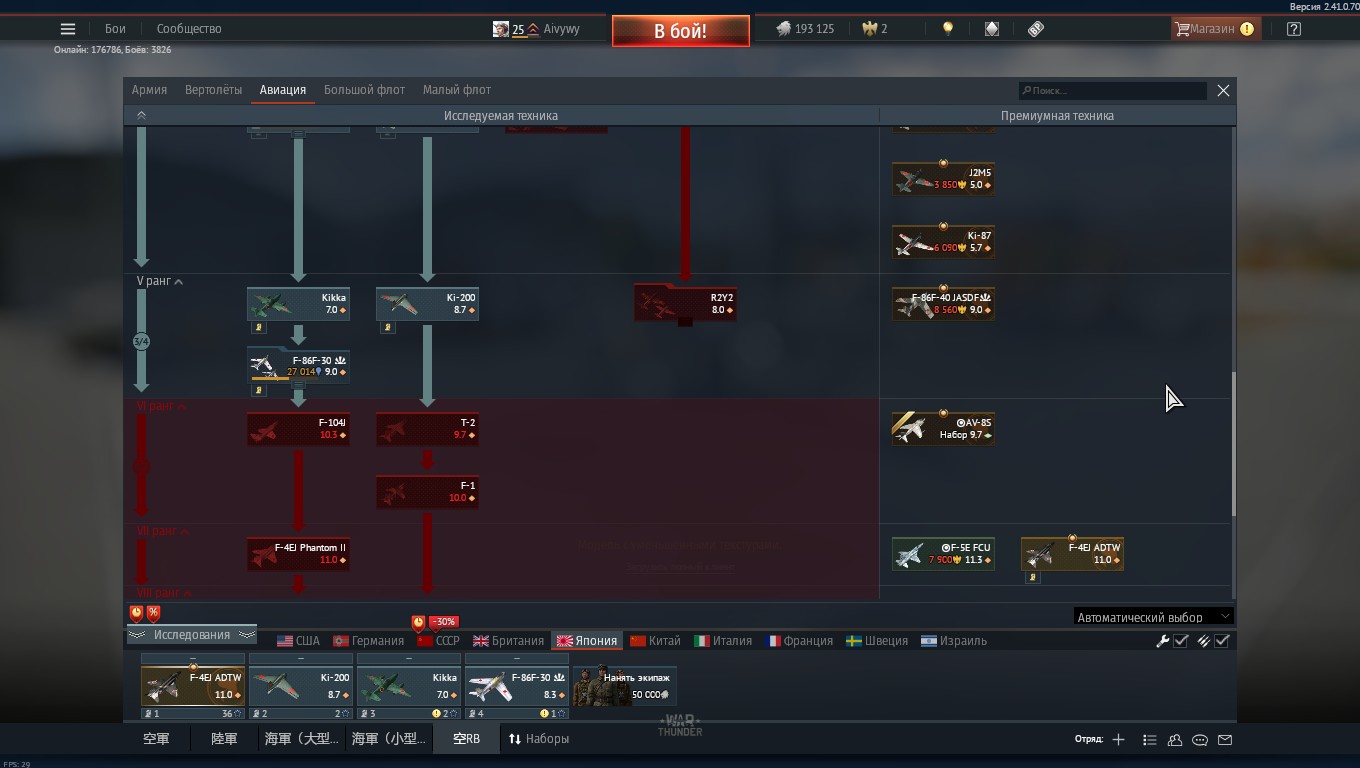Select the Британия nation
This screenshot has height=768, width=1360.
pyautogui.click(x=508, y=641)
